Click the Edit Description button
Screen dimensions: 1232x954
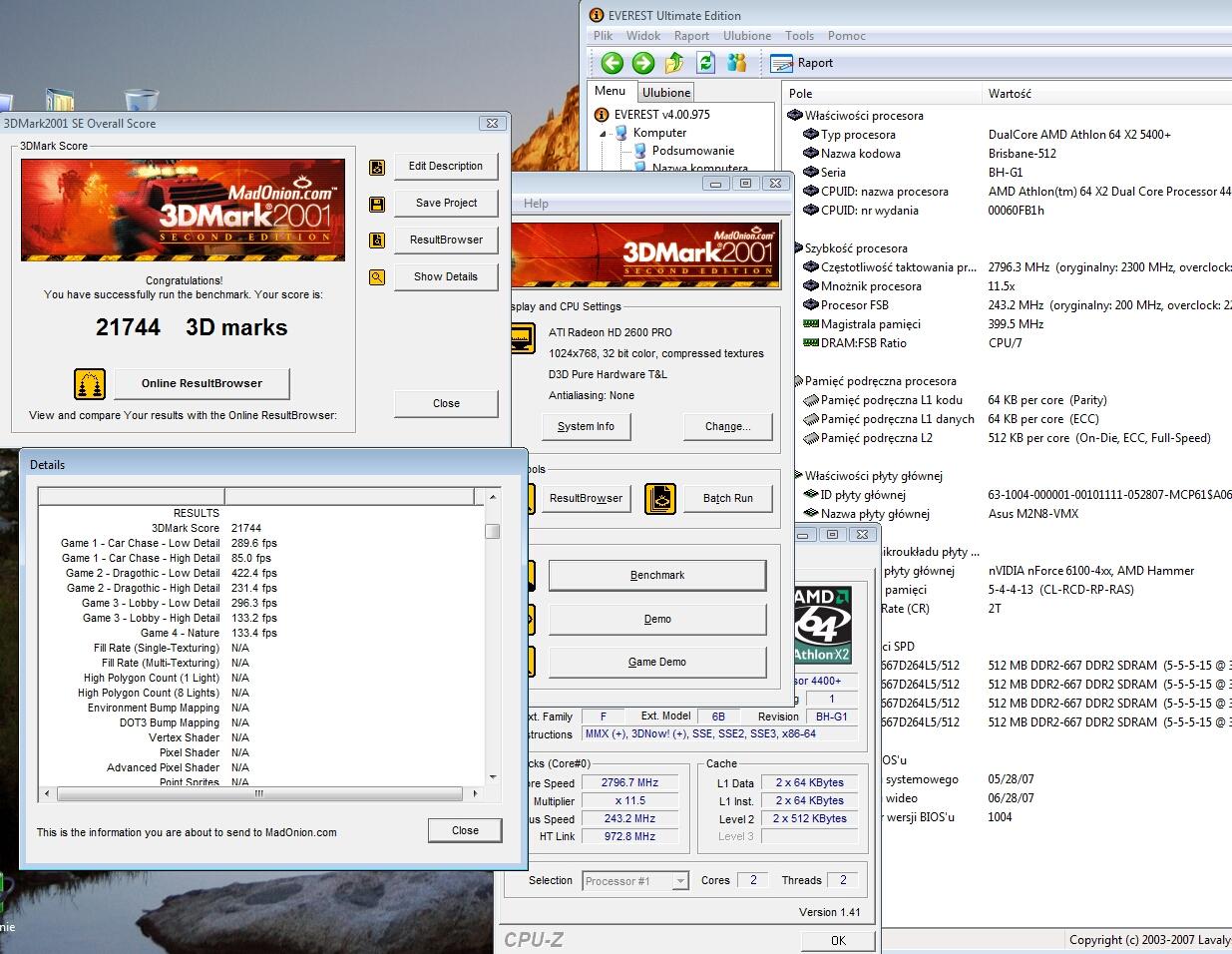446,167
